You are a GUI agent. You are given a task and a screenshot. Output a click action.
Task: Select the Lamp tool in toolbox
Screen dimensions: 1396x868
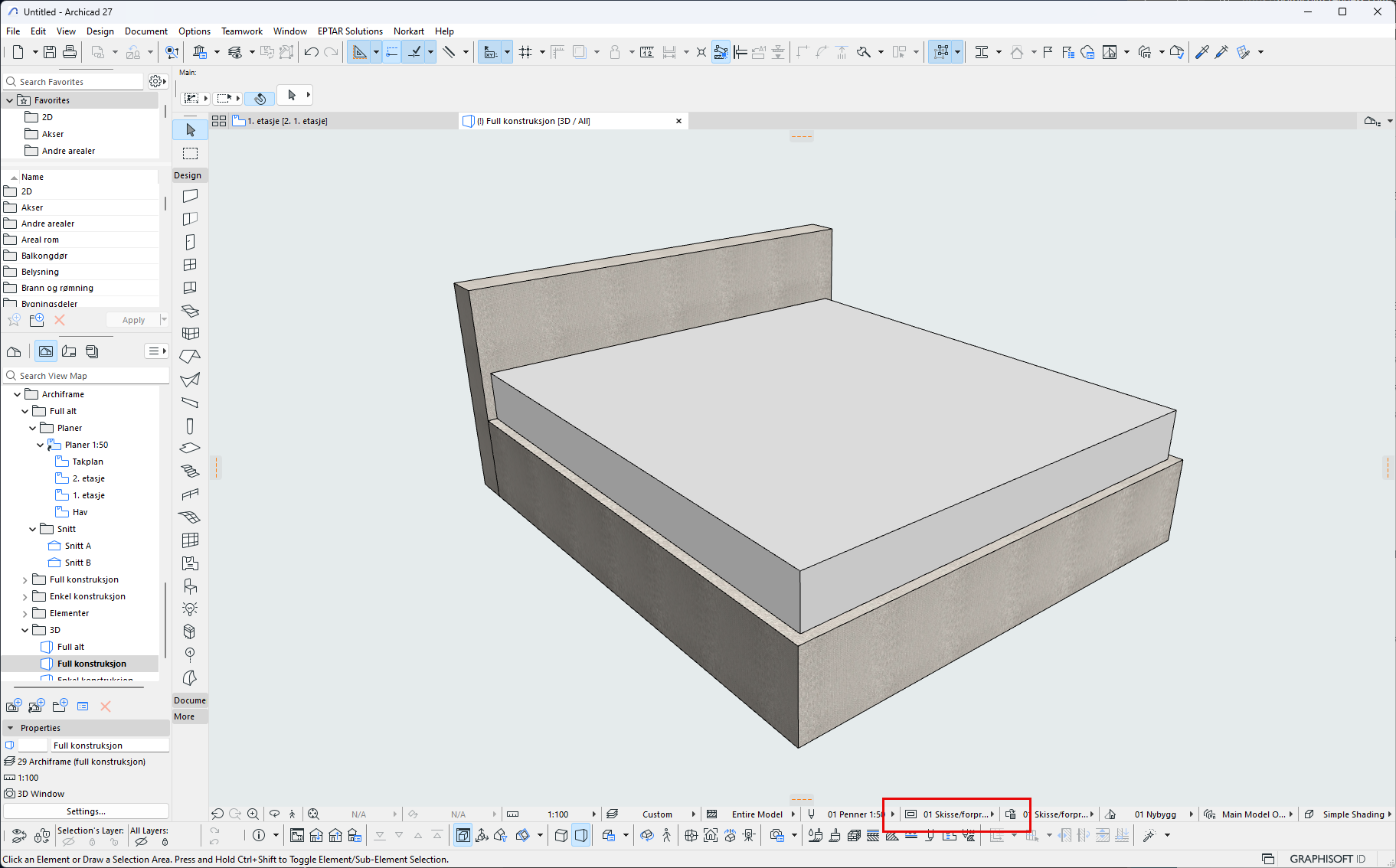click(191, 609)
